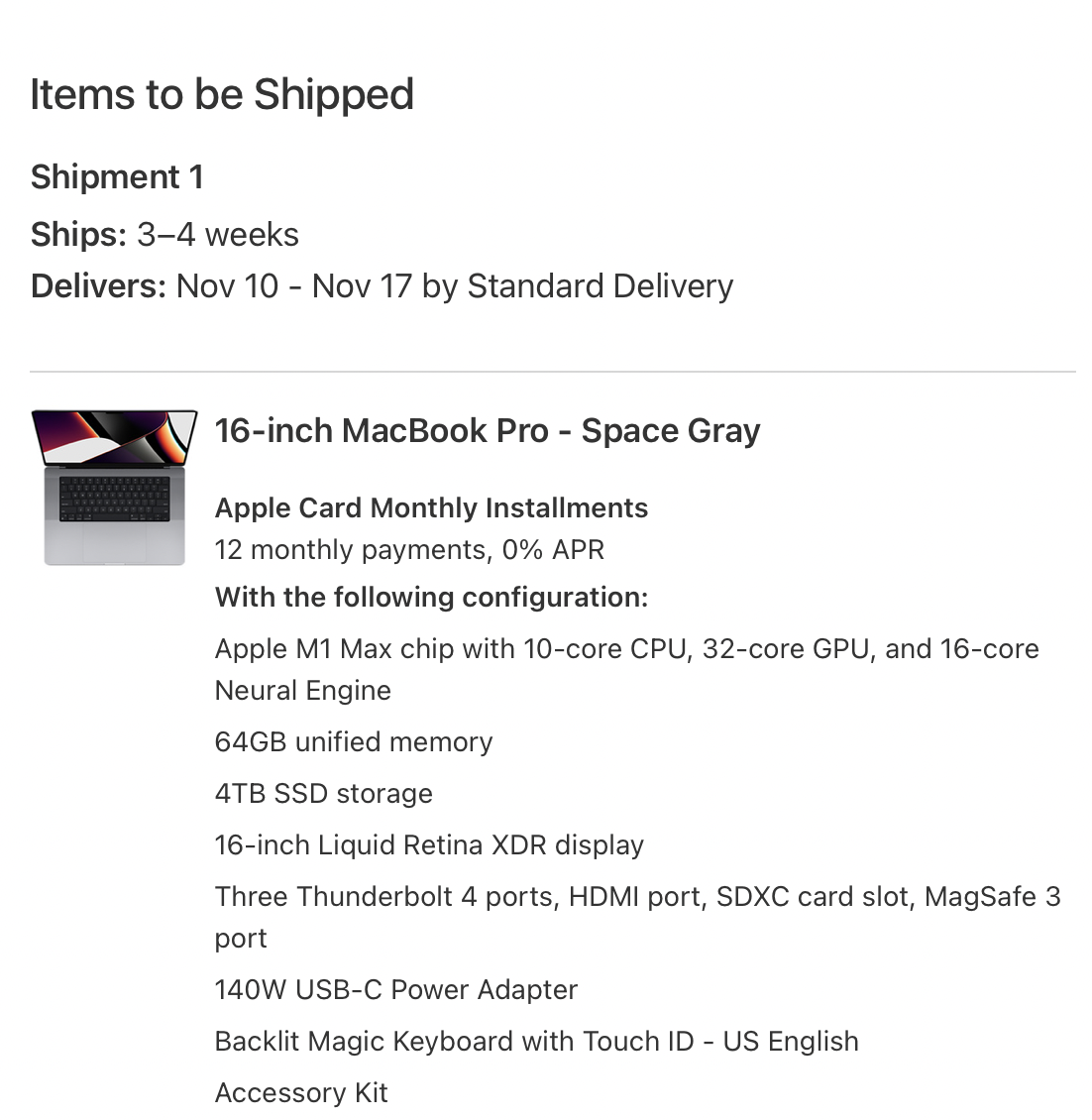Click the Nov 10 - Nov 17 delivery dates
Image resolution: width=1092 pixels, height=1120 pixels.
point(293,286)
